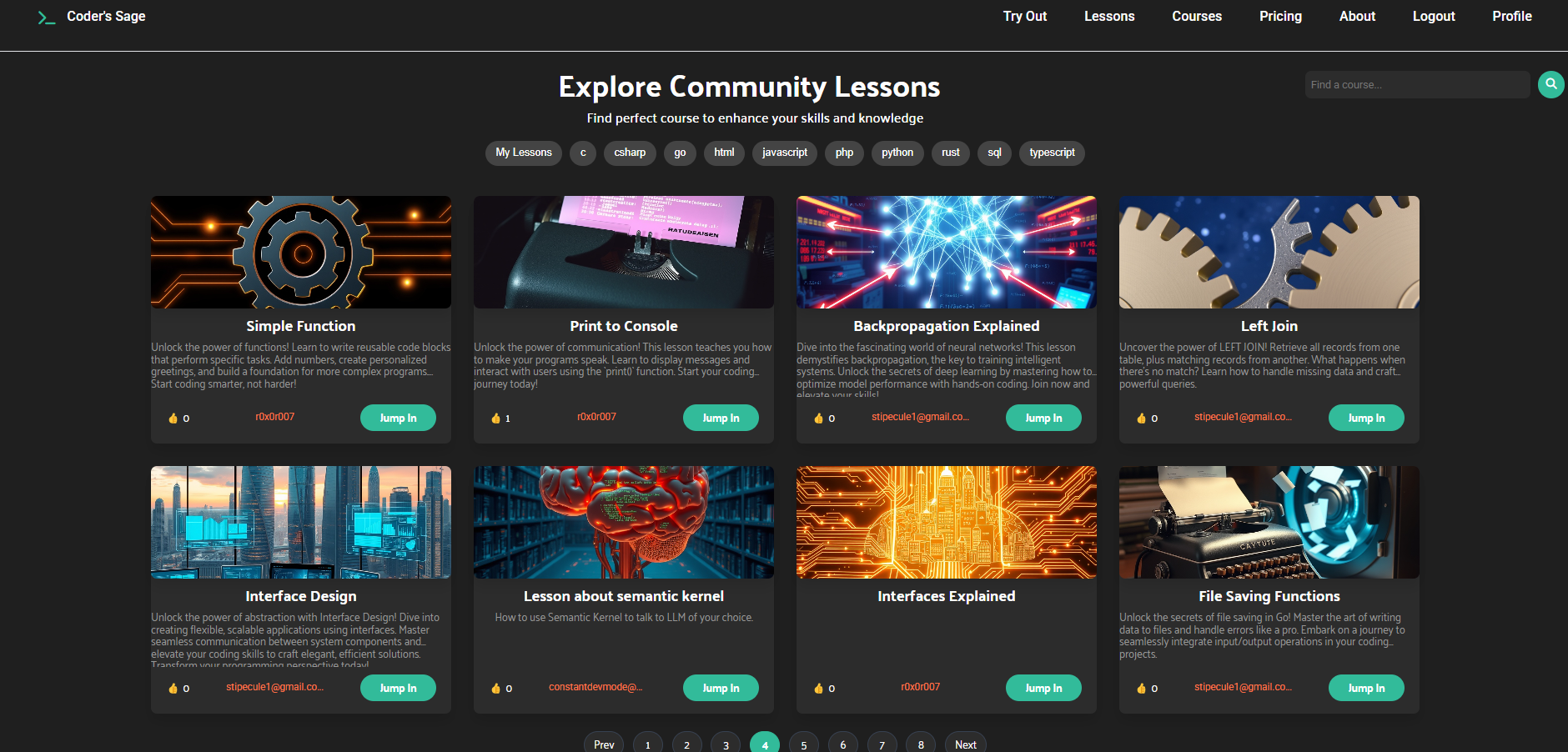The height and width of the screenshot is (752, 1568).
Task: Go to page 8 of lessons
Action: click(x=921, y=744)
